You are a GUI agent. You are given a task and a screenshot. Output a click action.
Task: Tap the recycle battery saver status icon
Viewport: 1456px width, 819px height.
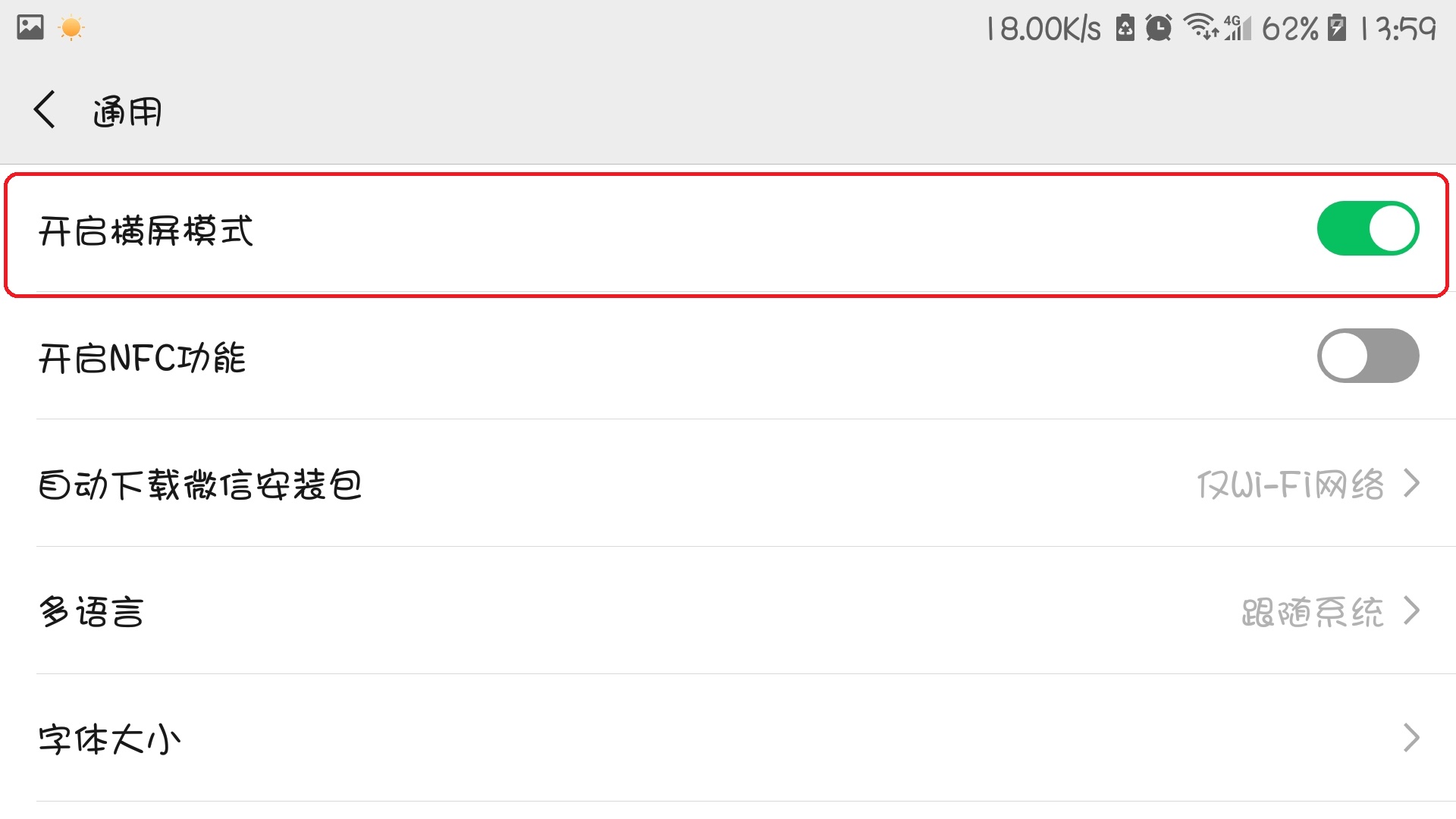(1125, 28)
